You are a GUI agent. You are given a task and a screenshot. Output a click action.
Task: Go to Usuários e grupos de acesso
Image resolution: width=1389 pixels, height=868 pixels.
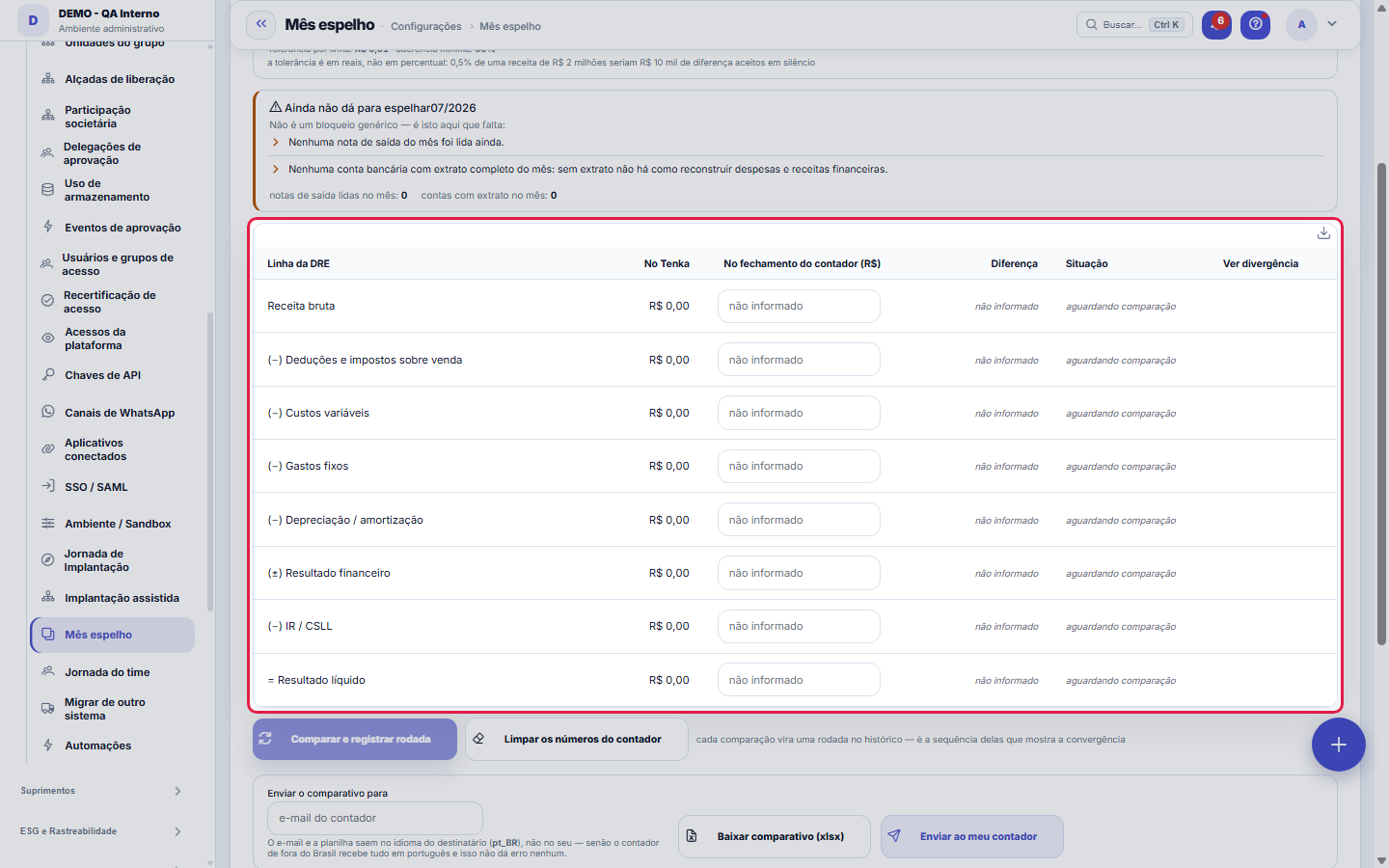point(113,264)
